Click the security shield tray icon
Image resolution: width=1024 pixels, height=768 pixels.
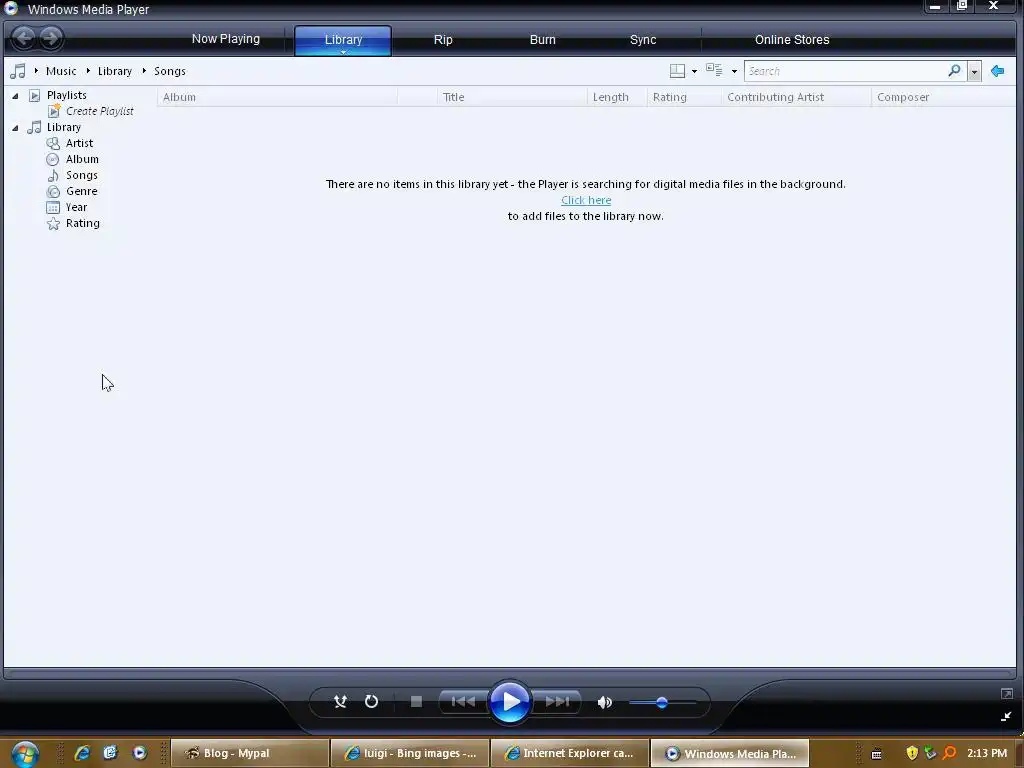point(912,754)
